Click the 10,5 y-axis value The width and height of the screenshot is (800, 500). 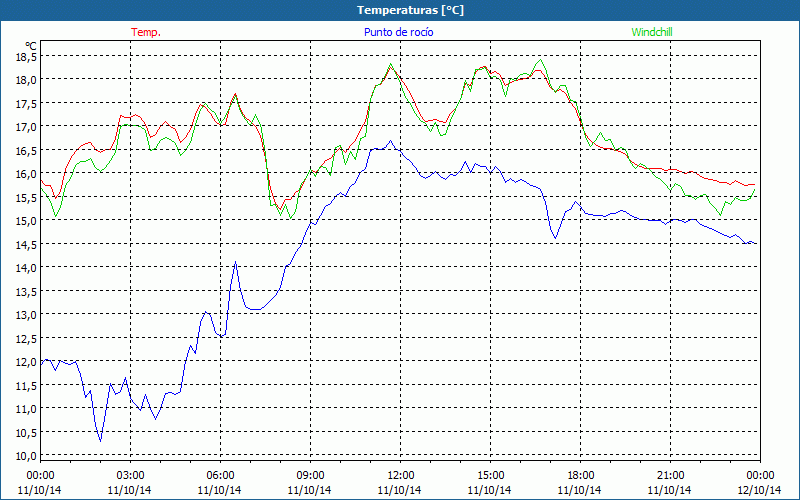coord(26,433)
